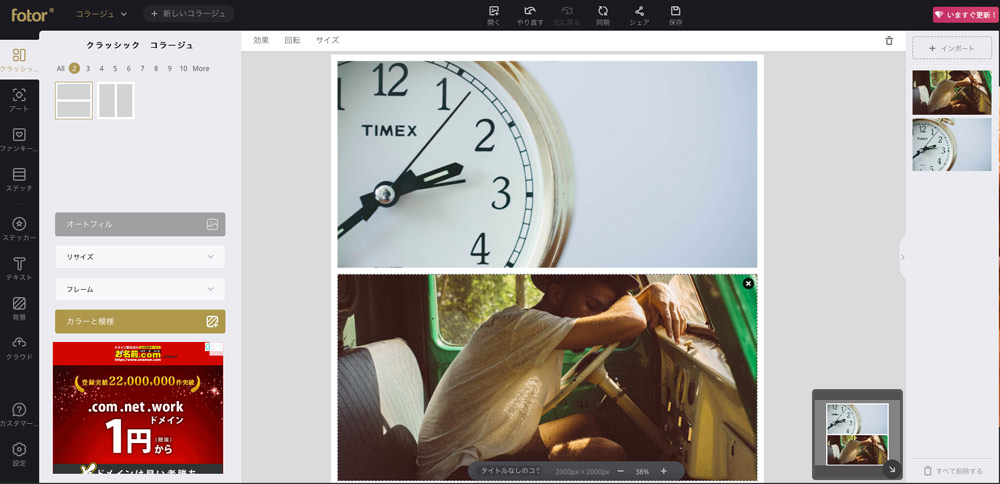Select the 5 photo count filter

pyautogui.click(x=115, y=69)
